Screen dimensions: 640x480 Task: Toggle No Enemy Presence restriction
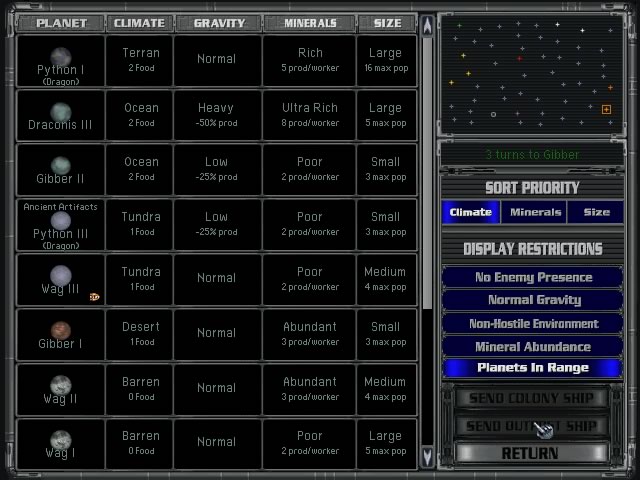(x=533, y=277)
